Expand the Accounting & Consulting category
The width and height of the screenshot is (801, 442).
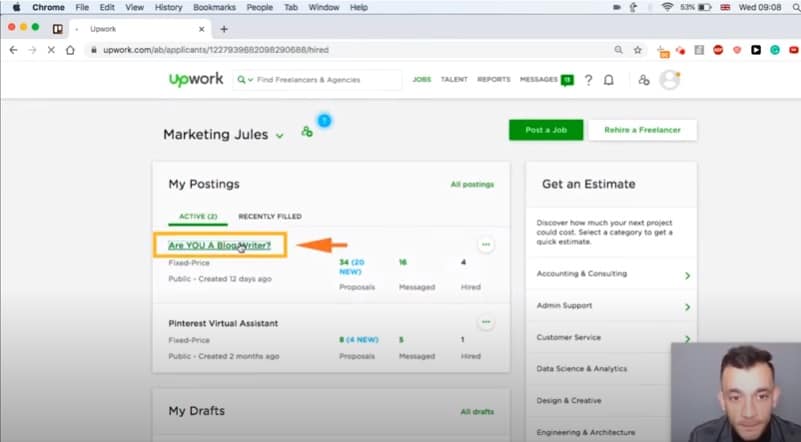tap(687, 274)
